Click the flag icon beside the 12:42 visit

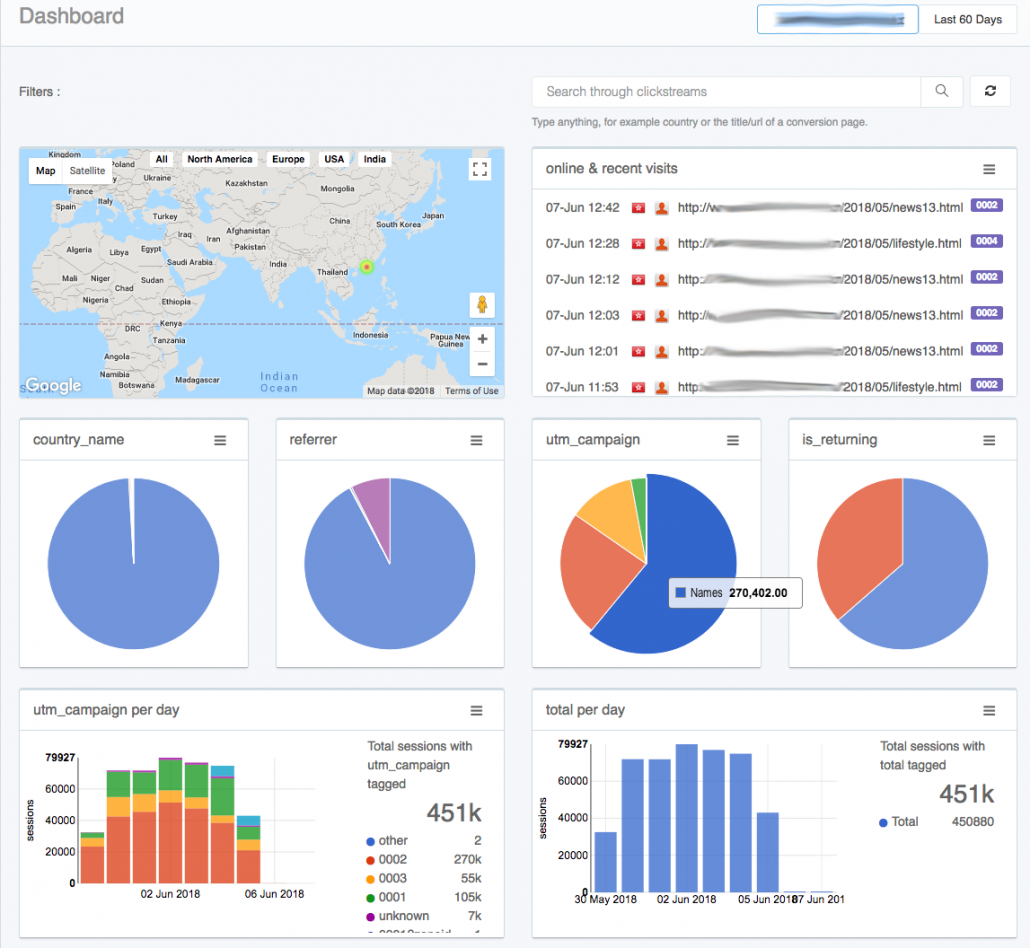(x=638, y=206)
